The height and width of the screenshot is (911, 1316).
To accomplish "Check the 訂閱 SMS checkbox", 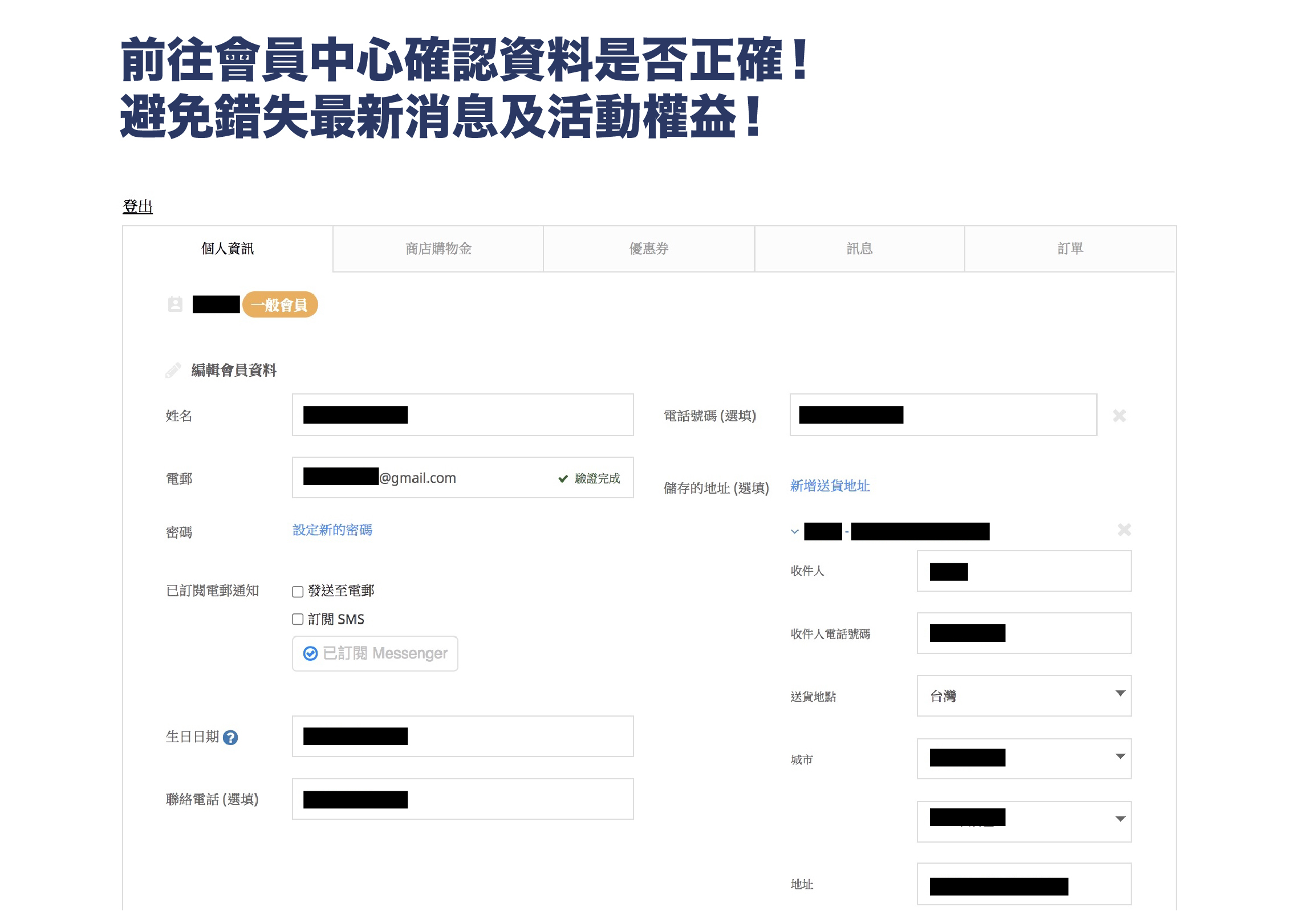I will coord(298,619).
